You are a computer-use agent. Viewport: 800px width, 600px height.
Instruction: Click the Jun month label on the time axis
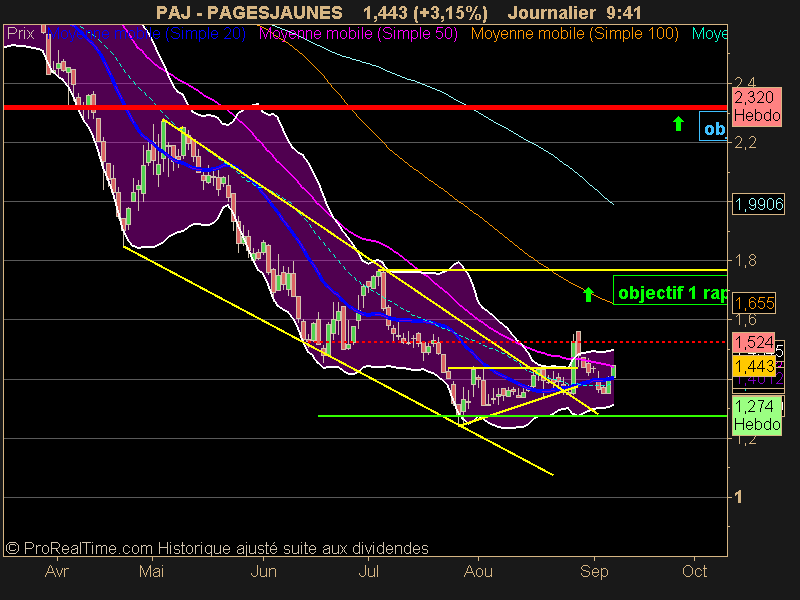[263, 571]
